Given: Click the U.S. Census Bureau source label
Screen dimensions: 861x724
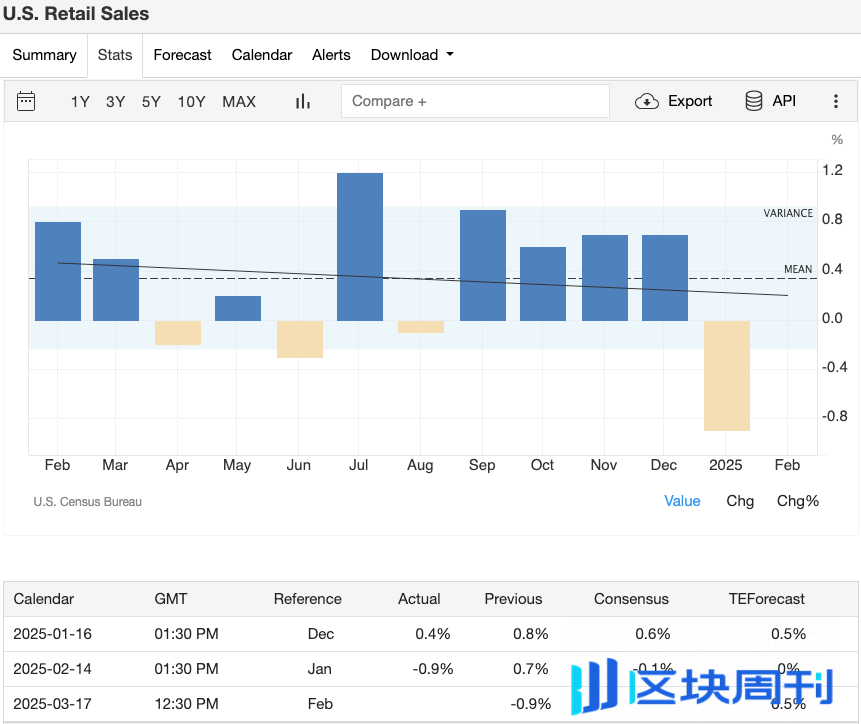Looking at the screenshot, I should tap(87, 502).
